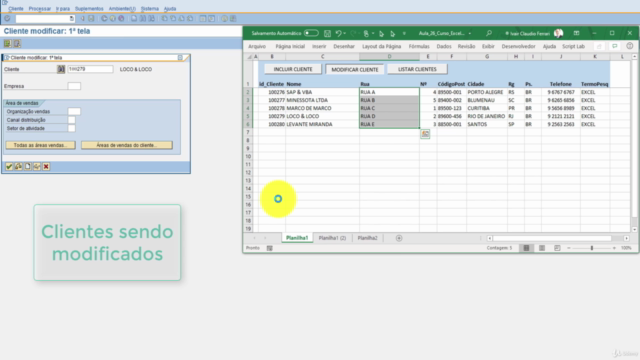Click the Quick Analysis icon below selected cells
Screen dimensions: 640x360
click(x=425, y=134)
